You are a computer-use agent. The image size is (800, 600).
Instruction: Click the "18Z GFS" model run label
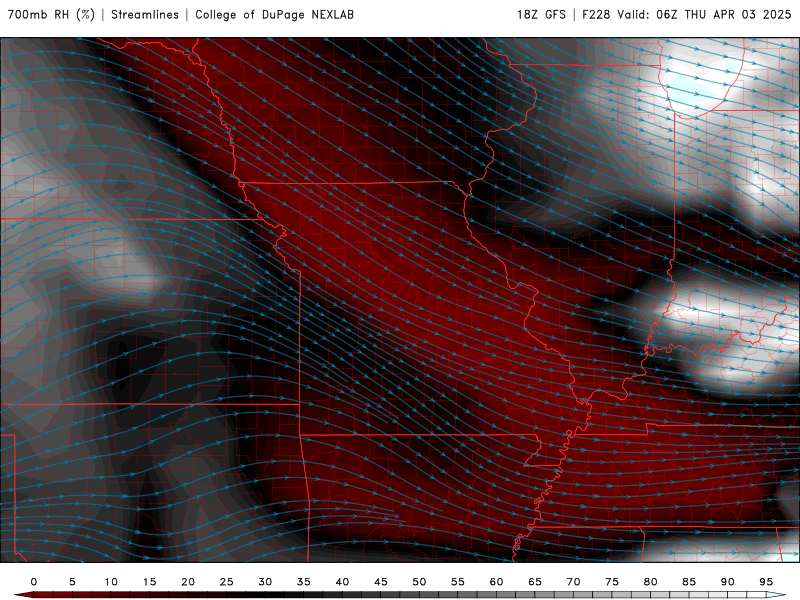(541, 15)
